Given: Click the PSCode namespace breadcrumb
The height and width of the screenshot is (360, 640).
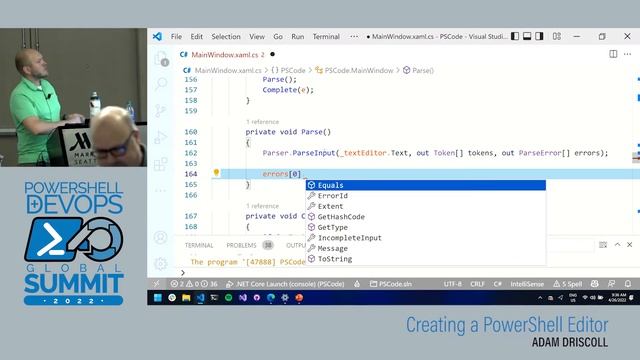Looking at the screenshot, I should (x=289, y=70).
